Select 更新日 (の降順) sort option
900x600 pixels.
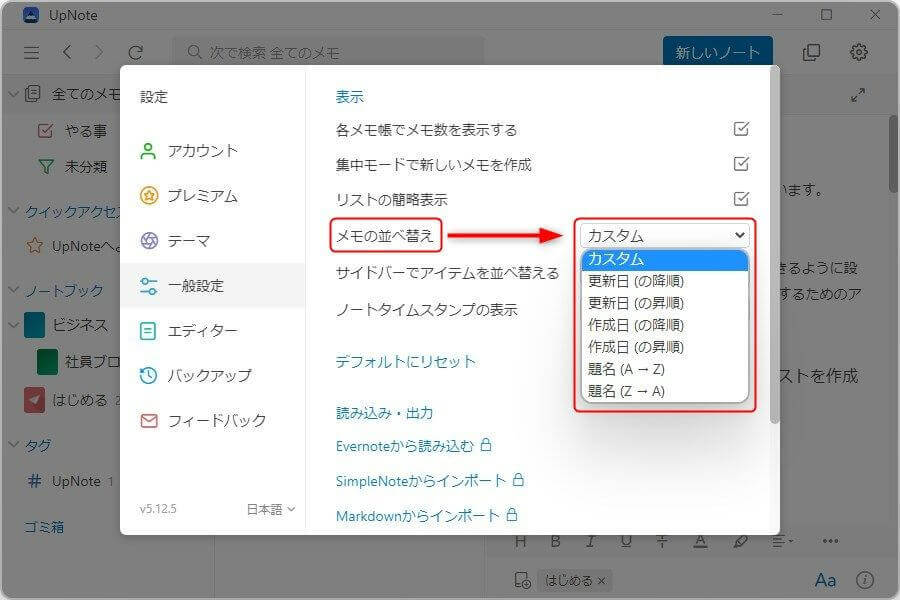pos(665,281)
